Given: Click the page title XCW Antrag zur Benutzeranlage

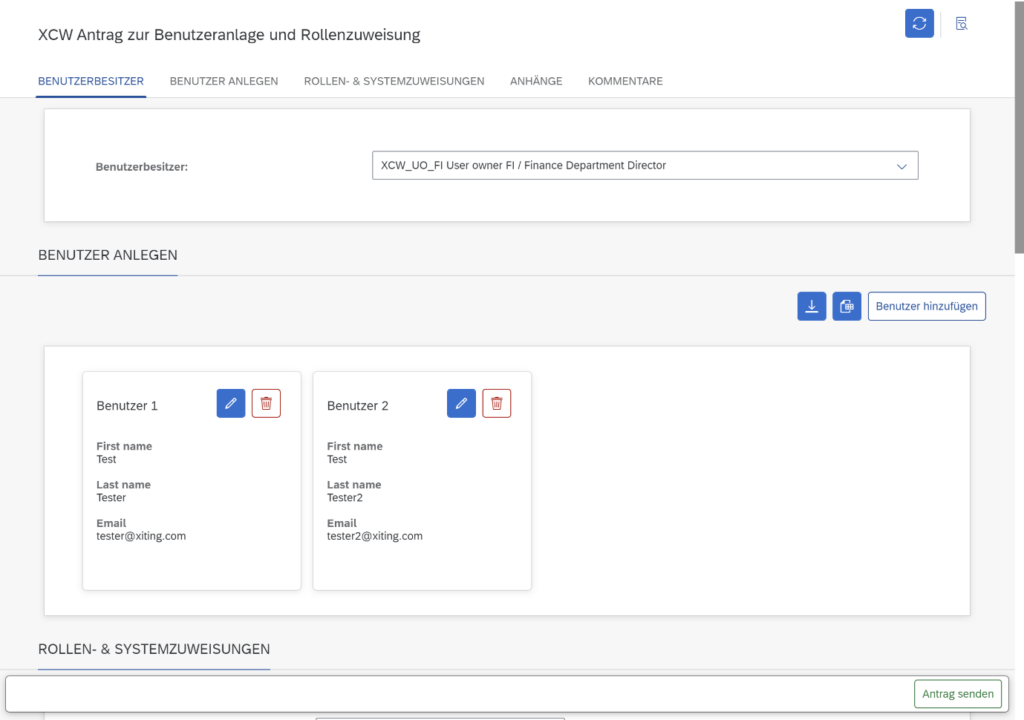Looking at the screenshot, I should [229, 35].
